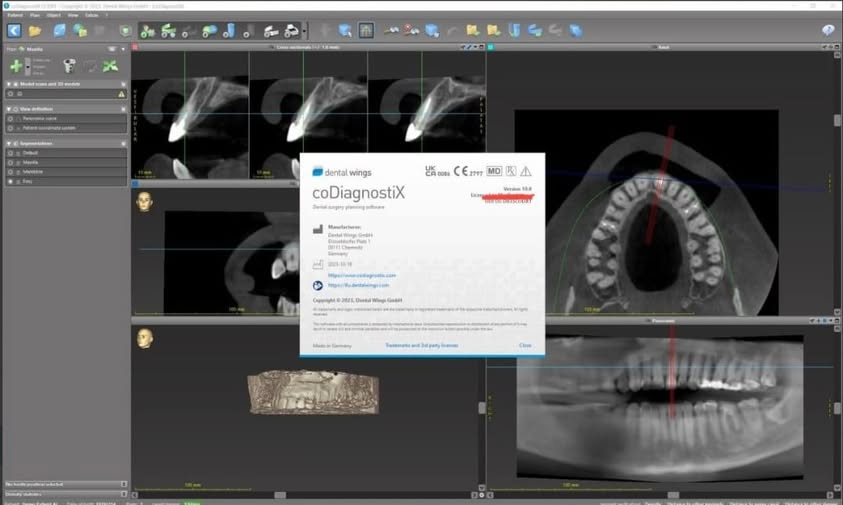Image resolution: width=843 pixels, height=505 pixels.
Task: Select the implant screw icon in plan panel
Action: click(69, 66)
